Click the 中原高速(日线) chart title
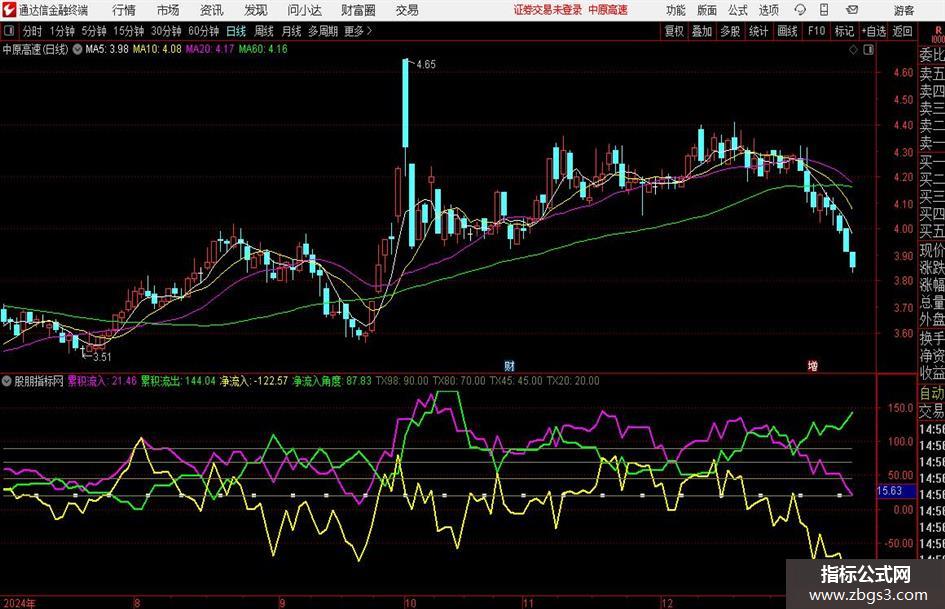This screenshot has height=609, width=945. (36, 49)
